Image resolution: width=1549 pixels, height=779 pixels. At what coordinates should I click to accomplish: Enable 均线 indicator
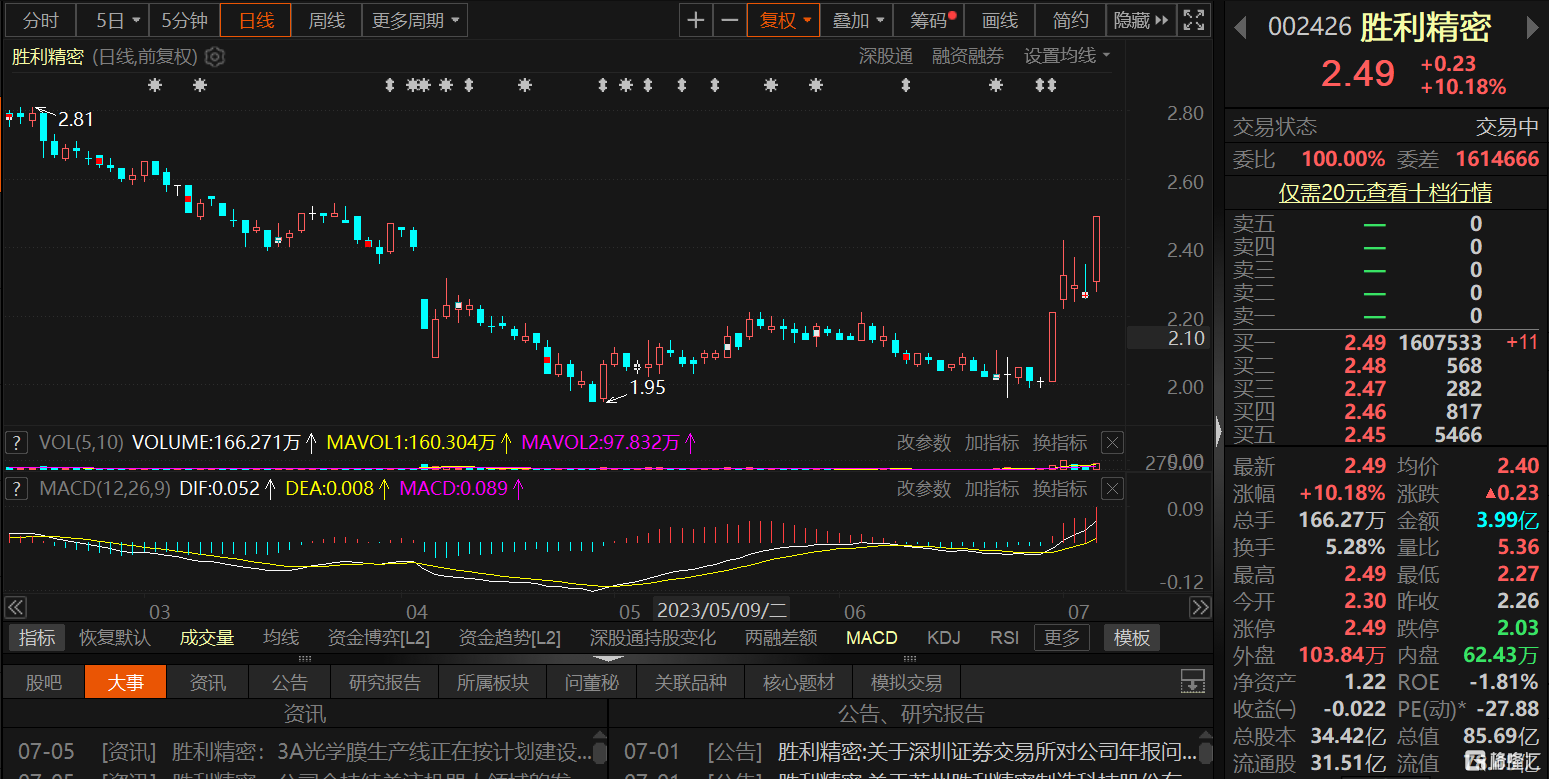click(x=281, y=637)
